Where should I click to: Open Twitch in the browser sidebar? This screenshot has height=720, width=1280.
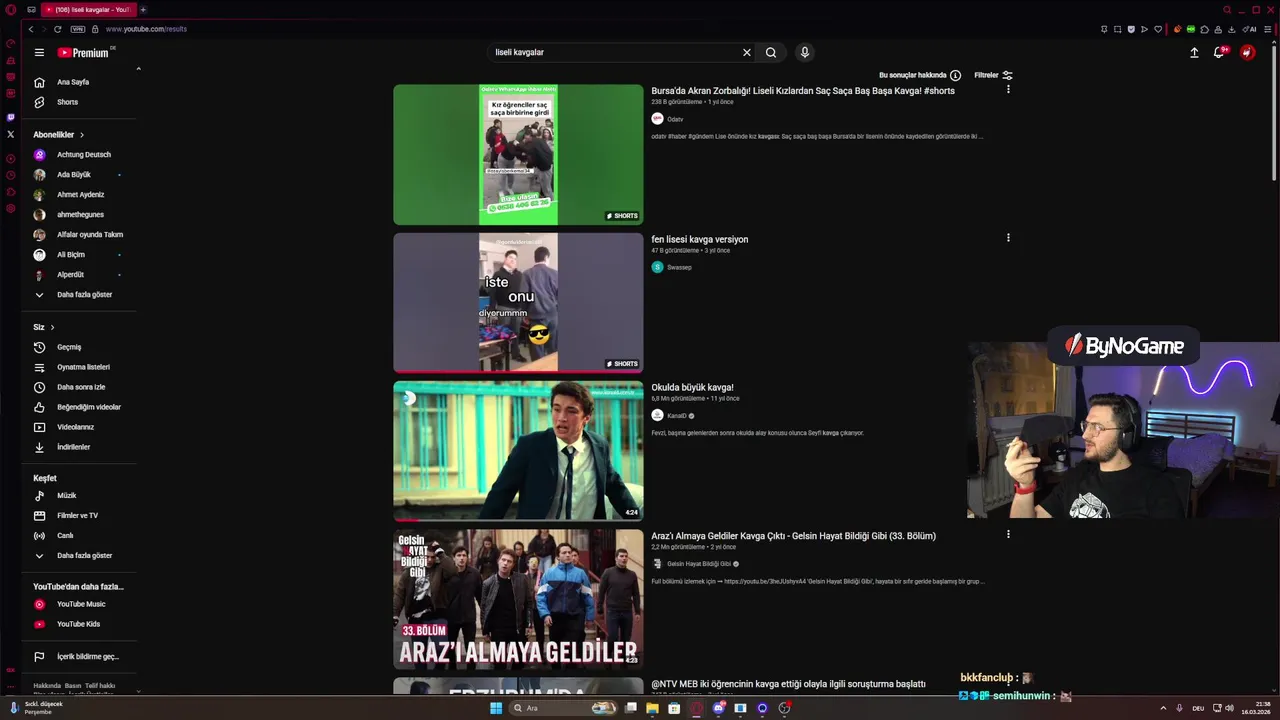[11, 117]
